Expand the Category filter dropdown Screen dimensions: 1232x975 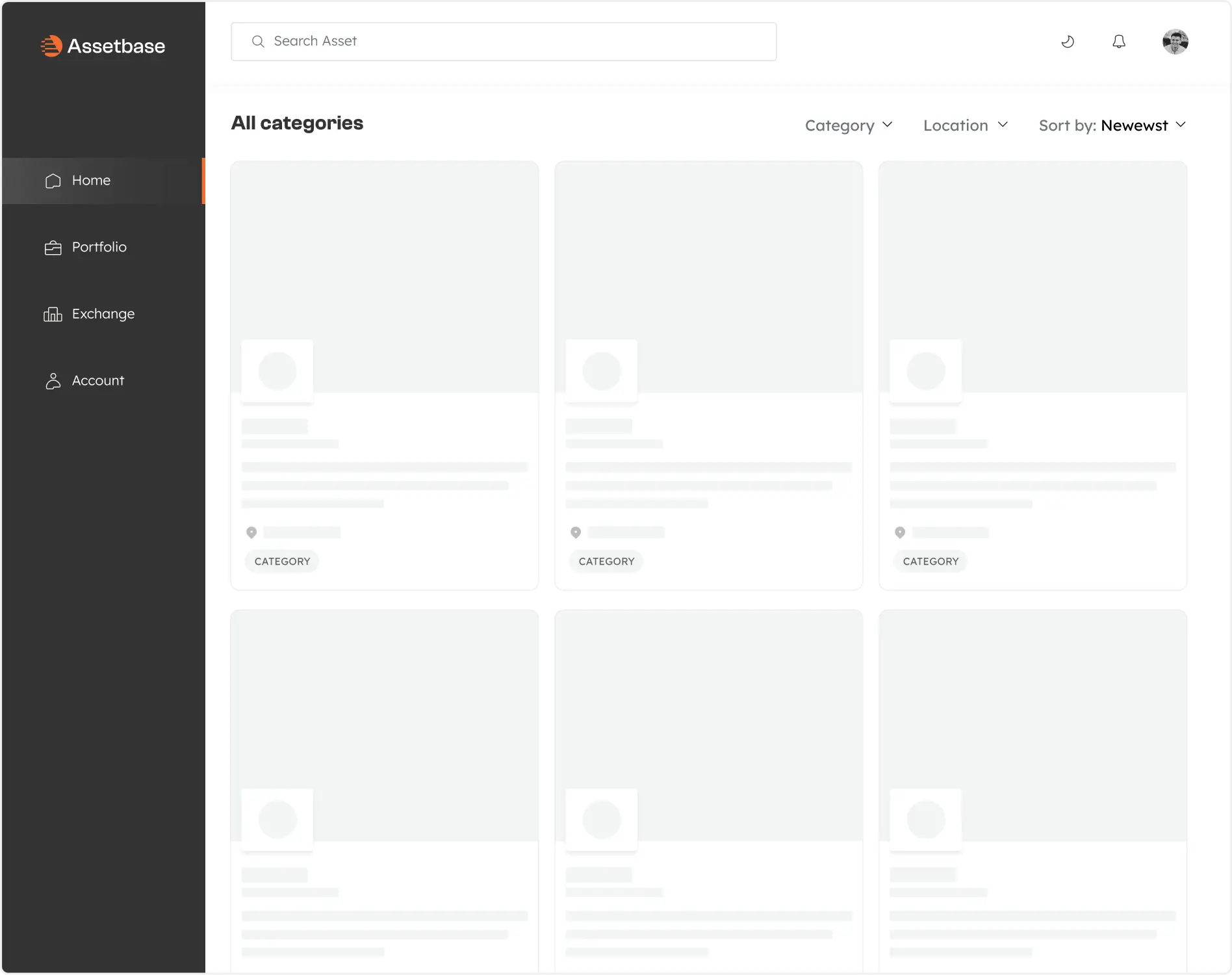849,125
